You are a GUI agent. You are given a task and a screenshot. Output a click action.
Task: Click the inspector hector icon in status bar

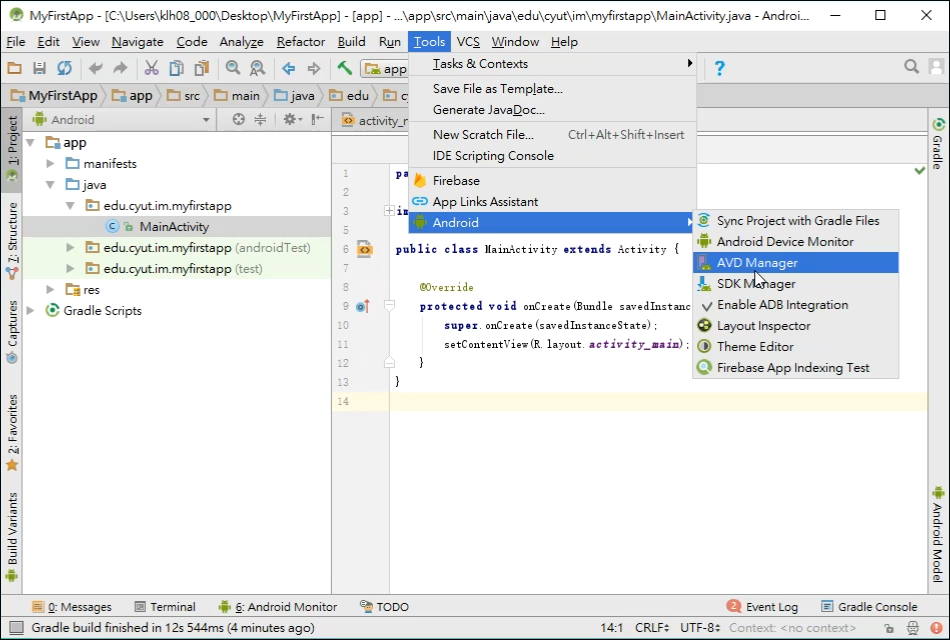(912, 628)
